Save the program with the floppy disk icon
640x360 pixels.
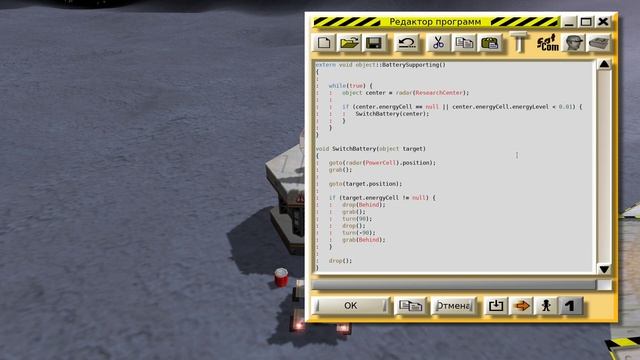click(374, 43)
